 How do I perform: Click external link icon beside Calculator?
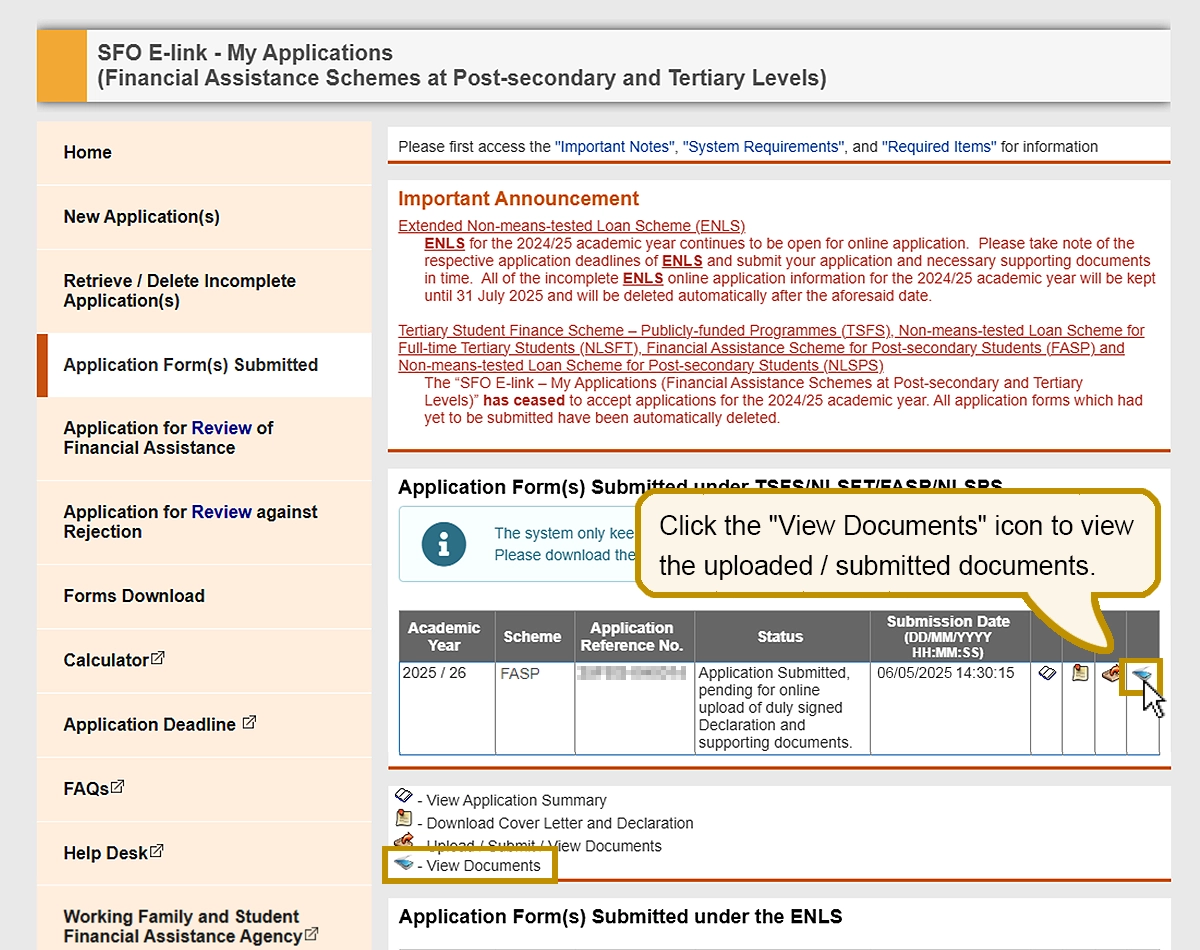[x=157, y=659]
